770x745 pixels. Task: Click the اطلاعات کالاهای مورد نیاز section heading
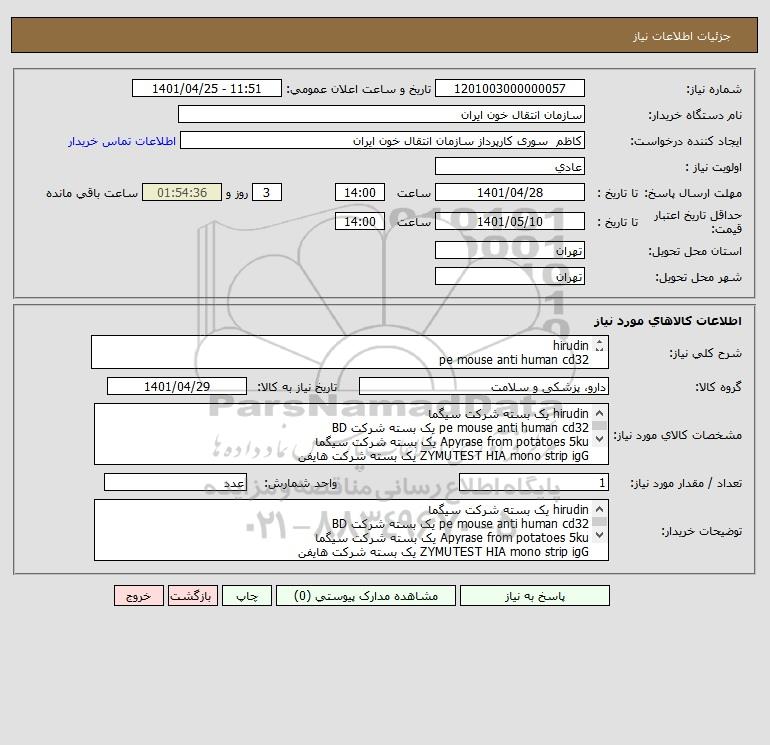click(668, 321)
